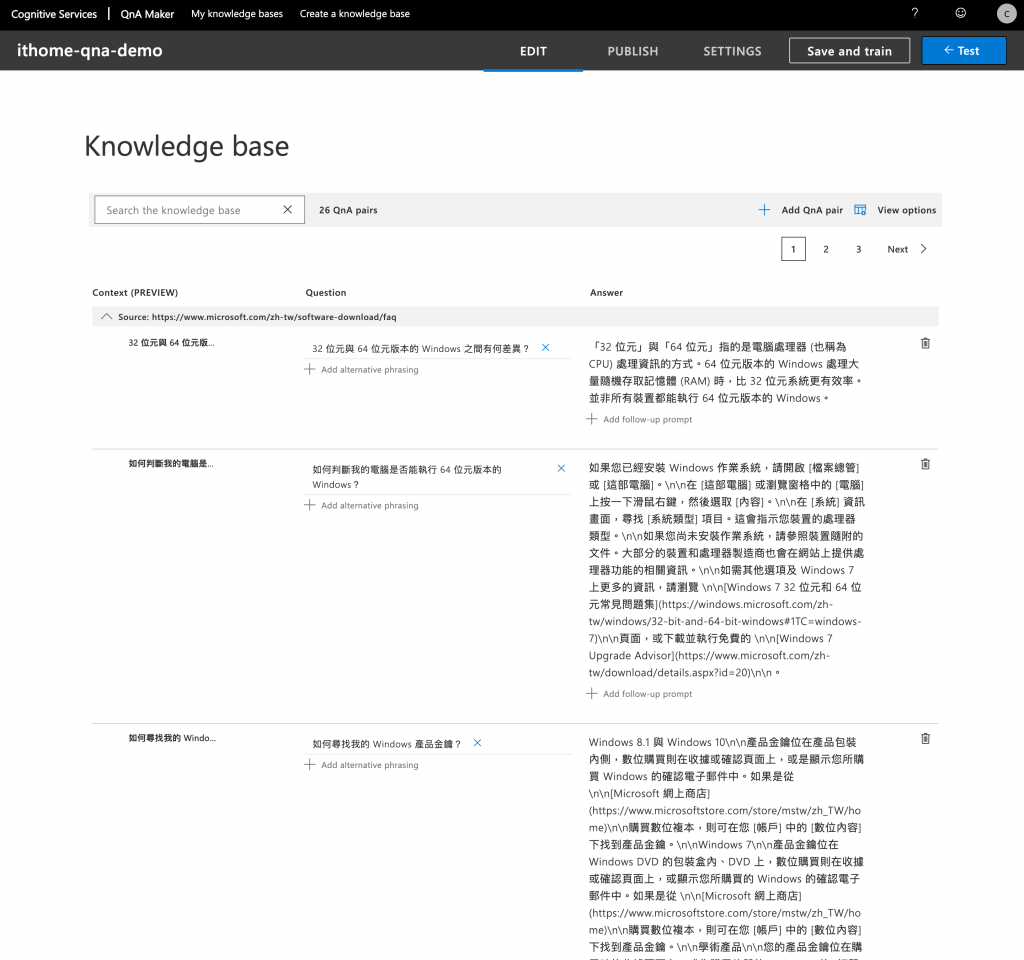
Task: Select page 1 in pagination
Action: pyautogui.click(x=793, y=249)
